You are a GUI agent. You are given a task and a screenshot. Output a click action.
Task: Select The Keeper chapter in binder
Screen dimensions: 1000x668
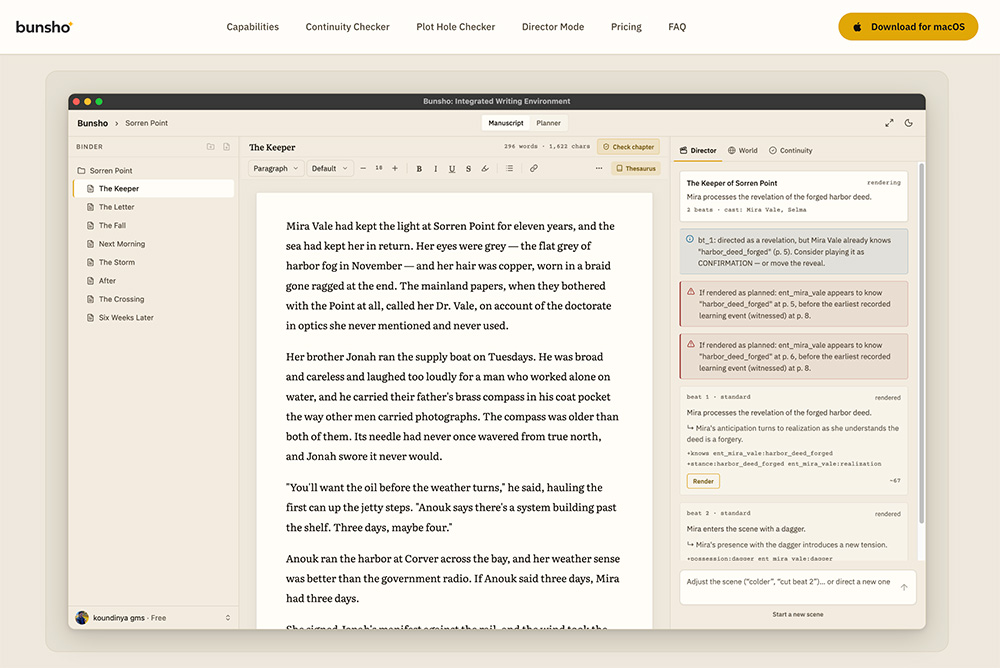tap(153, 189)
